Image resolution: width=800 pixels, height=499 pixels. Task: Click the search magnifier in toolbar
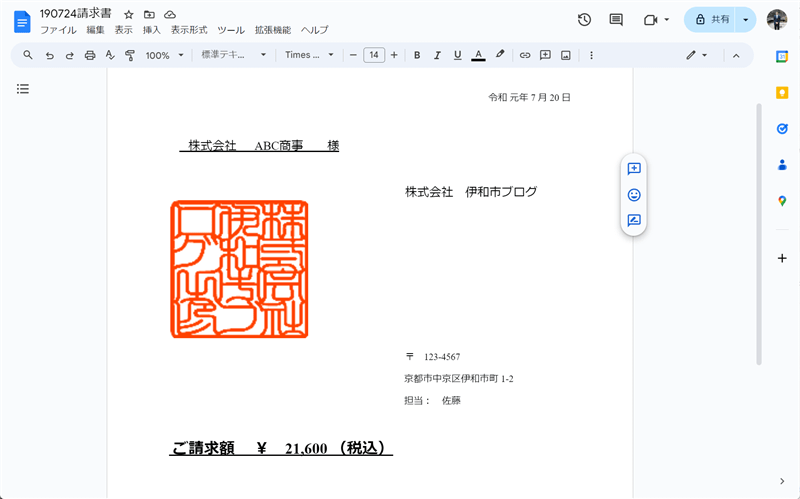(x=28, y=55)
